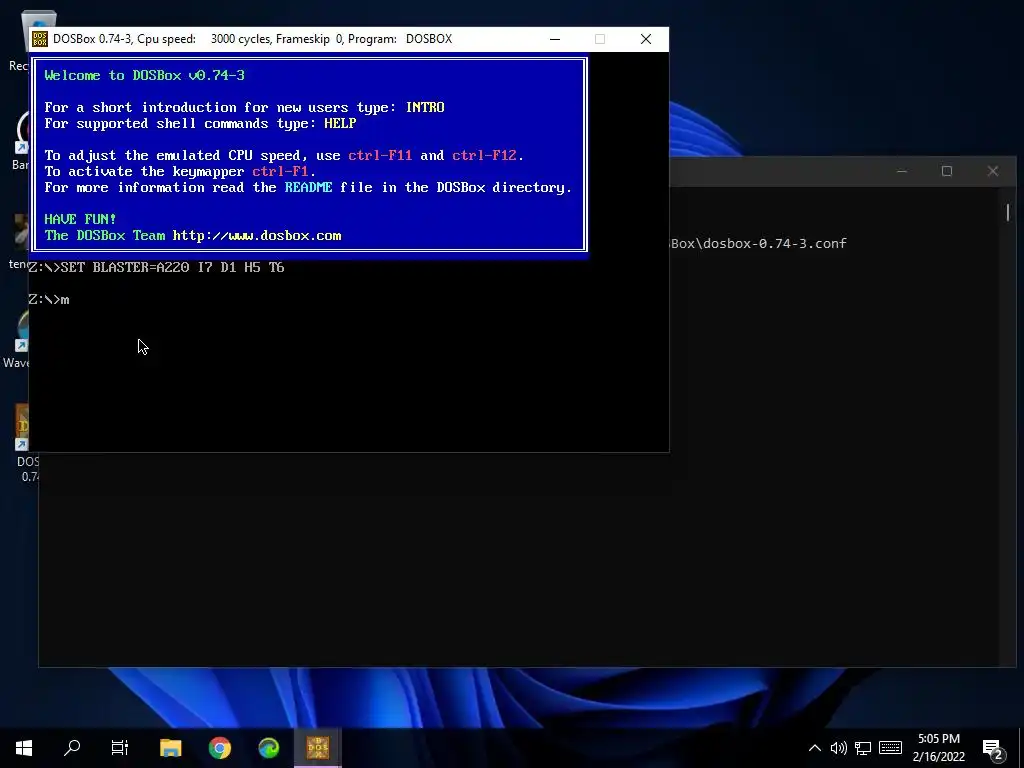Screen dimensions: 1024x768
Task: Click the HELP command word
Action: point(340,123)
